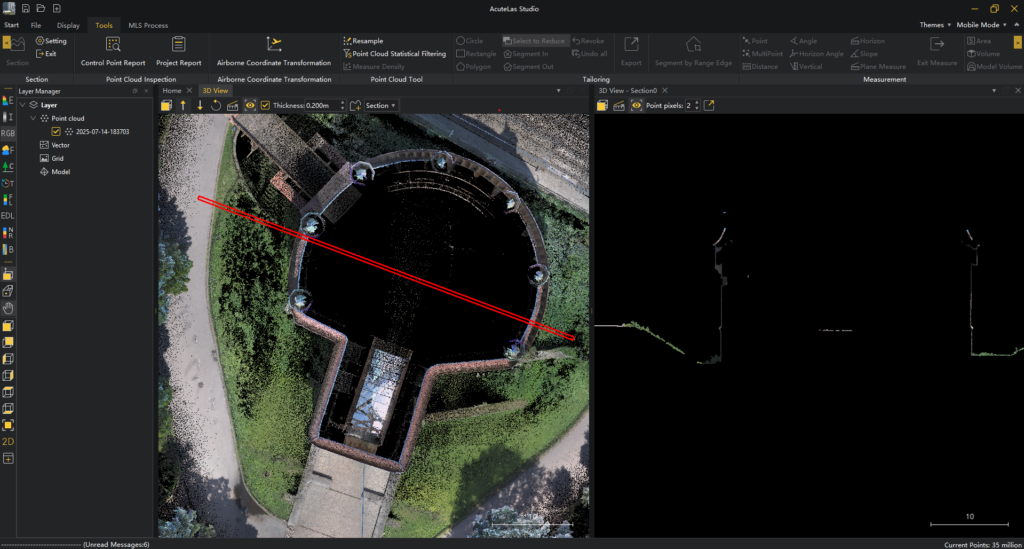Click the pan hand tool in sidebar
The image size is (1024, 549).
coord(8,308)
